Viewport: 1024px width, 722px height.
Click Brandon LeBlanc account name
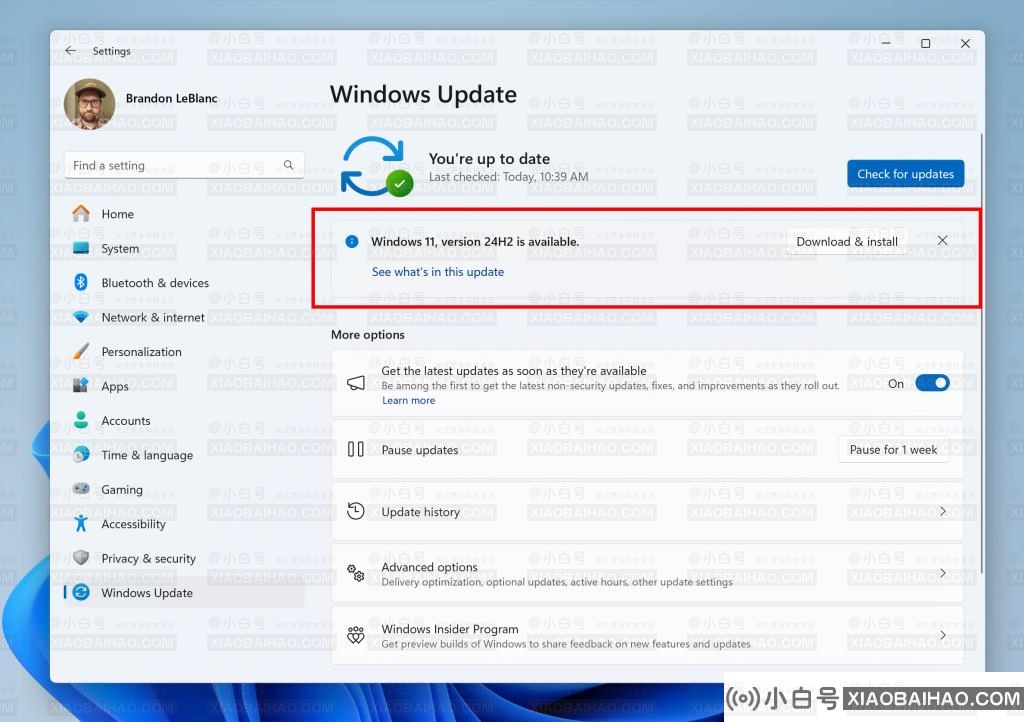pos(172,99)
